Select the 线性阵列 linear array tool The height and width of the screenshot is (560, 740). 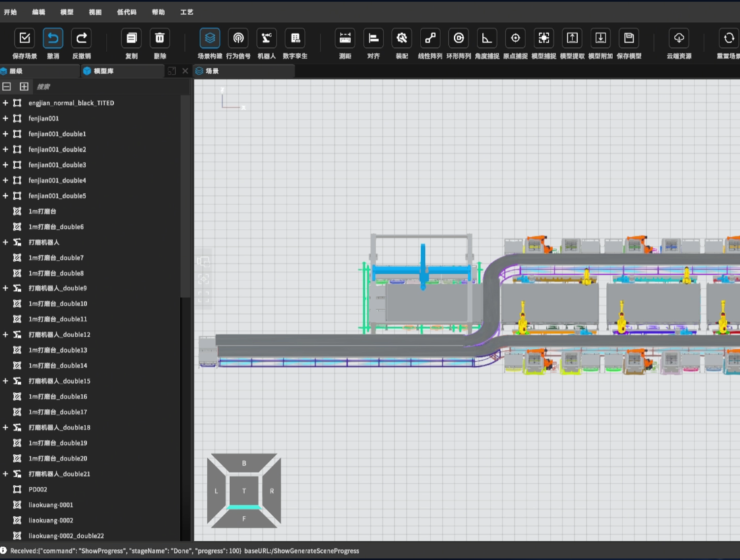[x=430, y=38]
